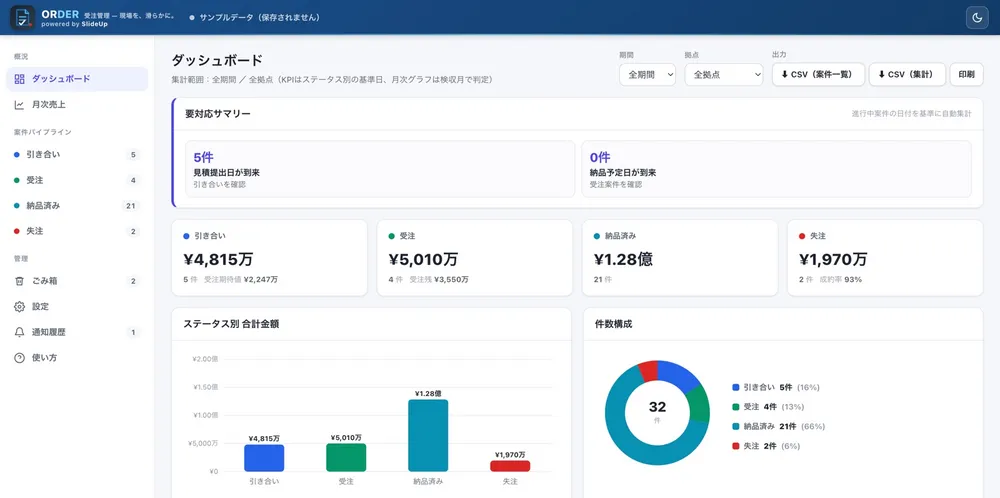Select 引き合い in the pipeline sidebar
The height and width of the screenshot is (498, 1000).
click(77, 154)
